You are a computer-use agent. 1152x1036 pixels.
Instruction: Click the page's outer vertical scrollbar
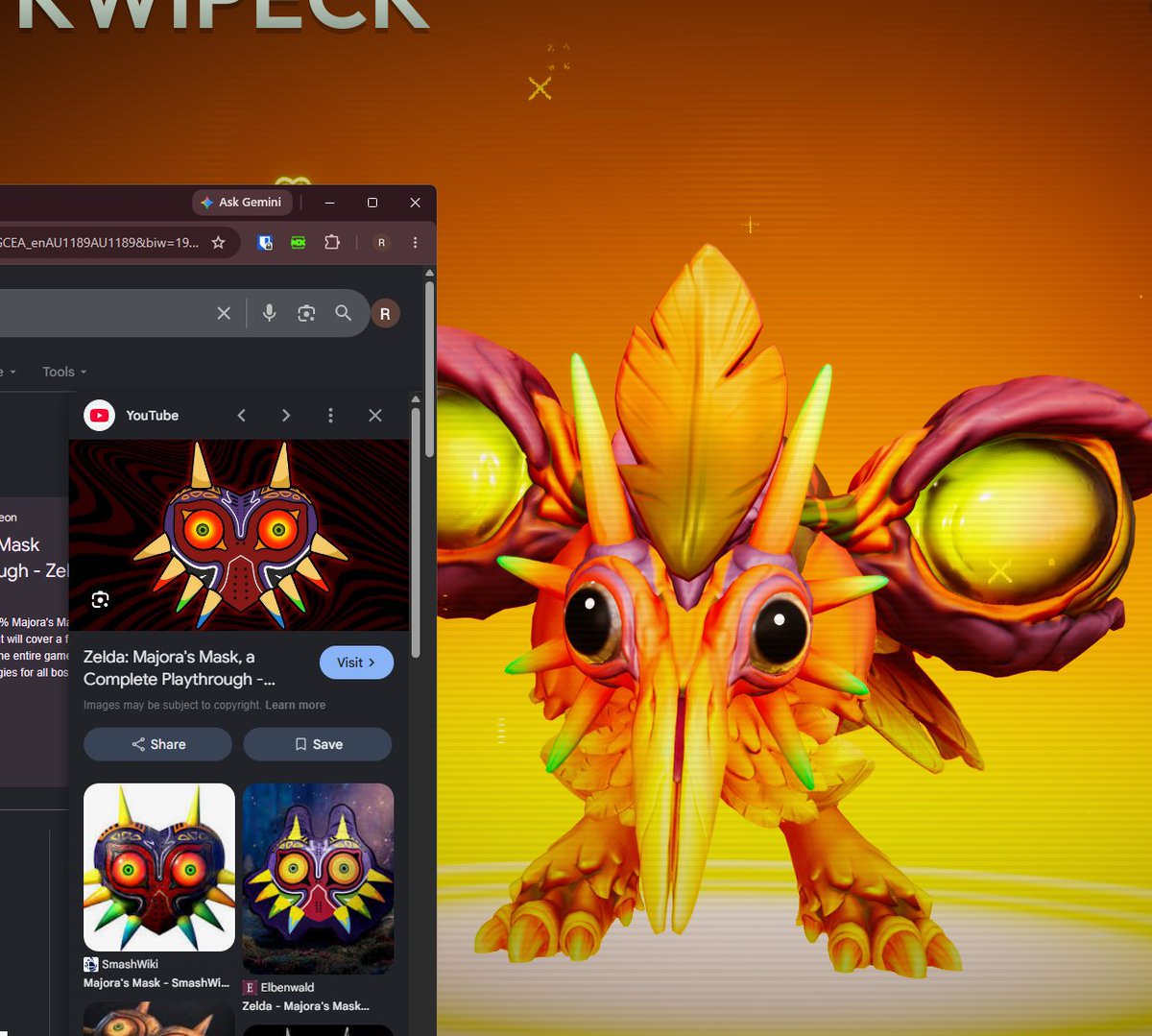point(429,370)
